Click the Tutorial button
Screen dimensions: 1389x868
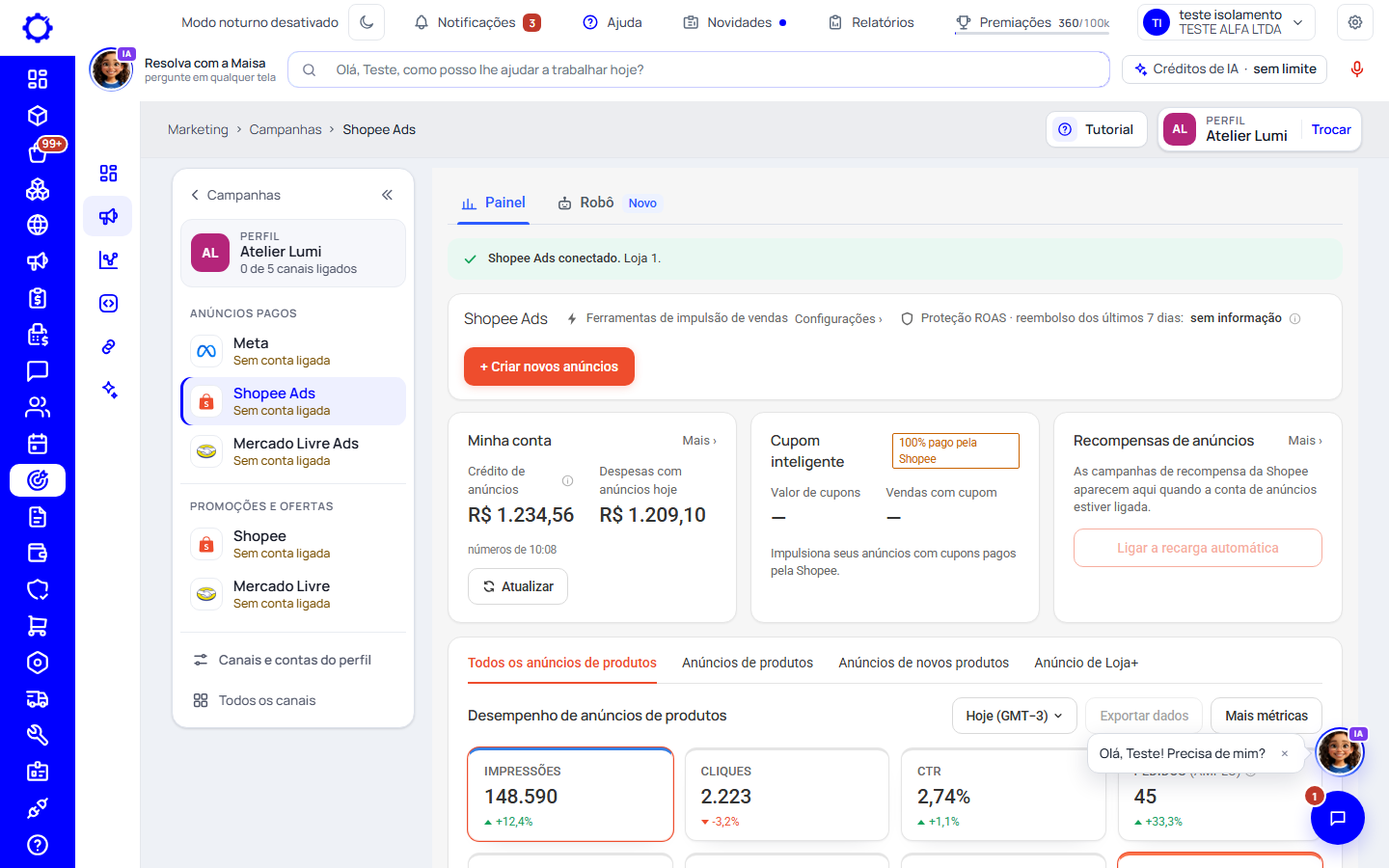[1096, 129]
